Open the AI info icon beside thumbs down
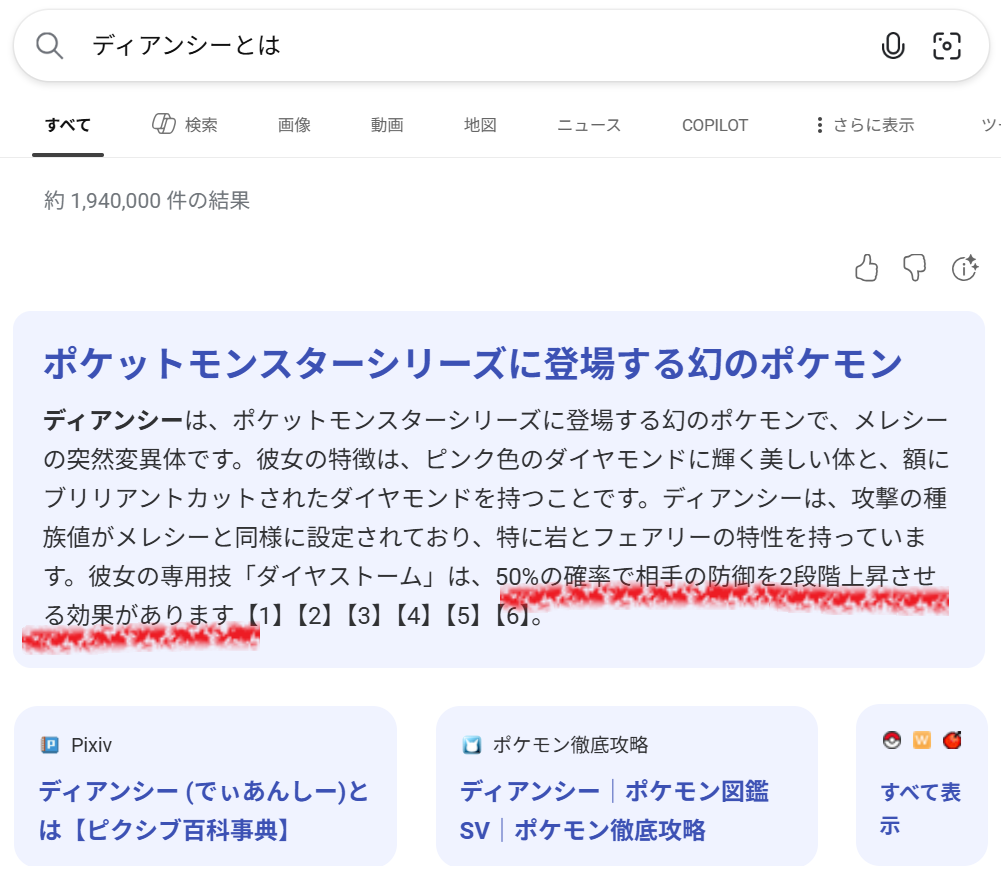 click(964, 267)
